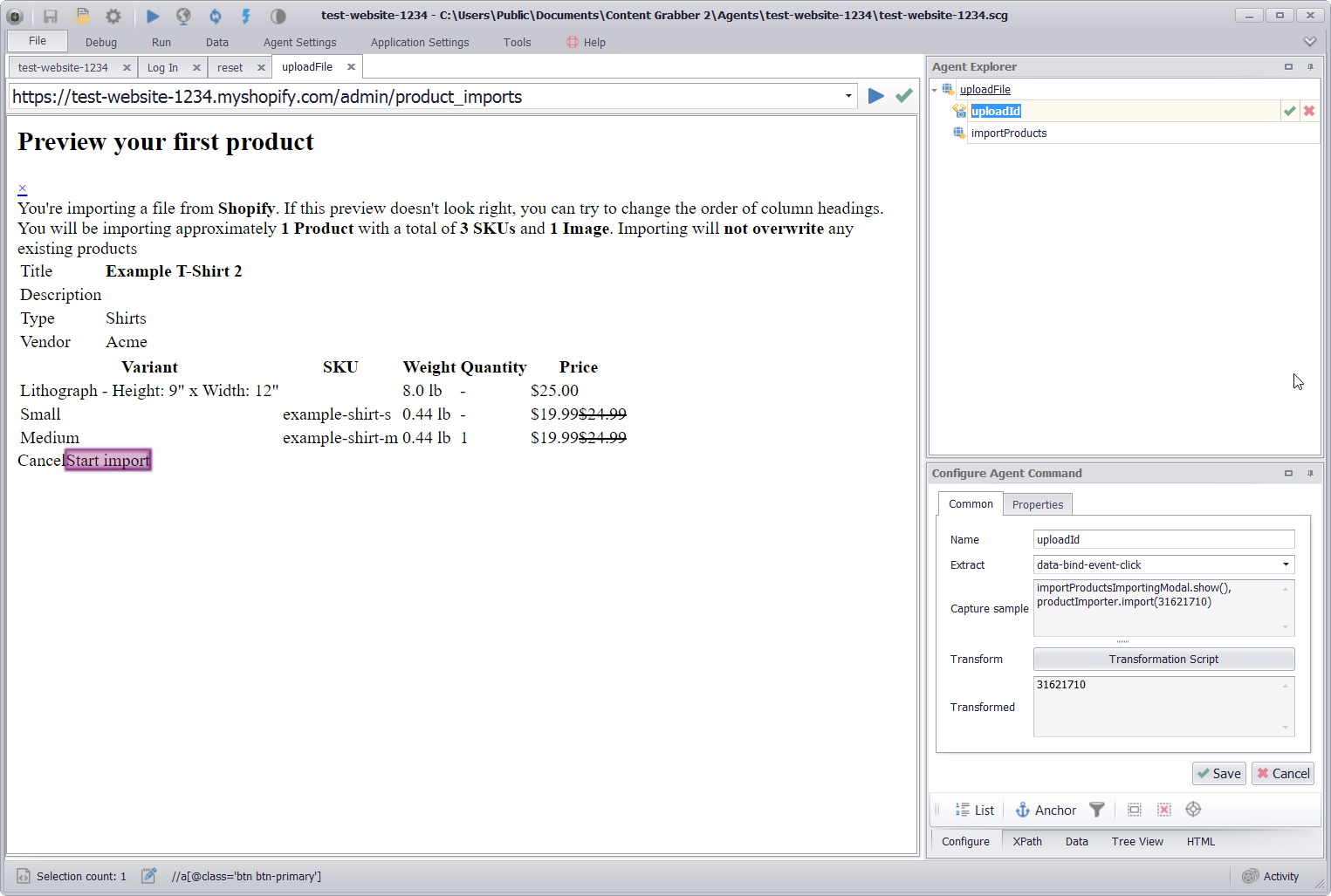Click the blue lightning bolt icon
The width and height of the screenshot is (1331, 896).
pos(246,16)
